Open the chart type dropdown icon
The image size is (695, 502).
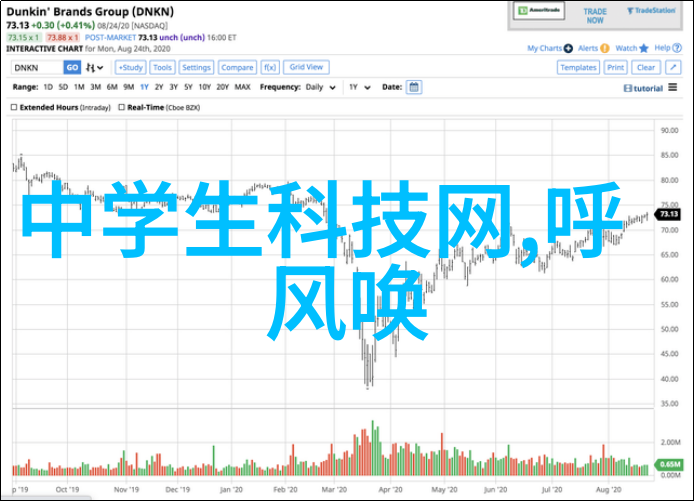(x=94, y=68)
